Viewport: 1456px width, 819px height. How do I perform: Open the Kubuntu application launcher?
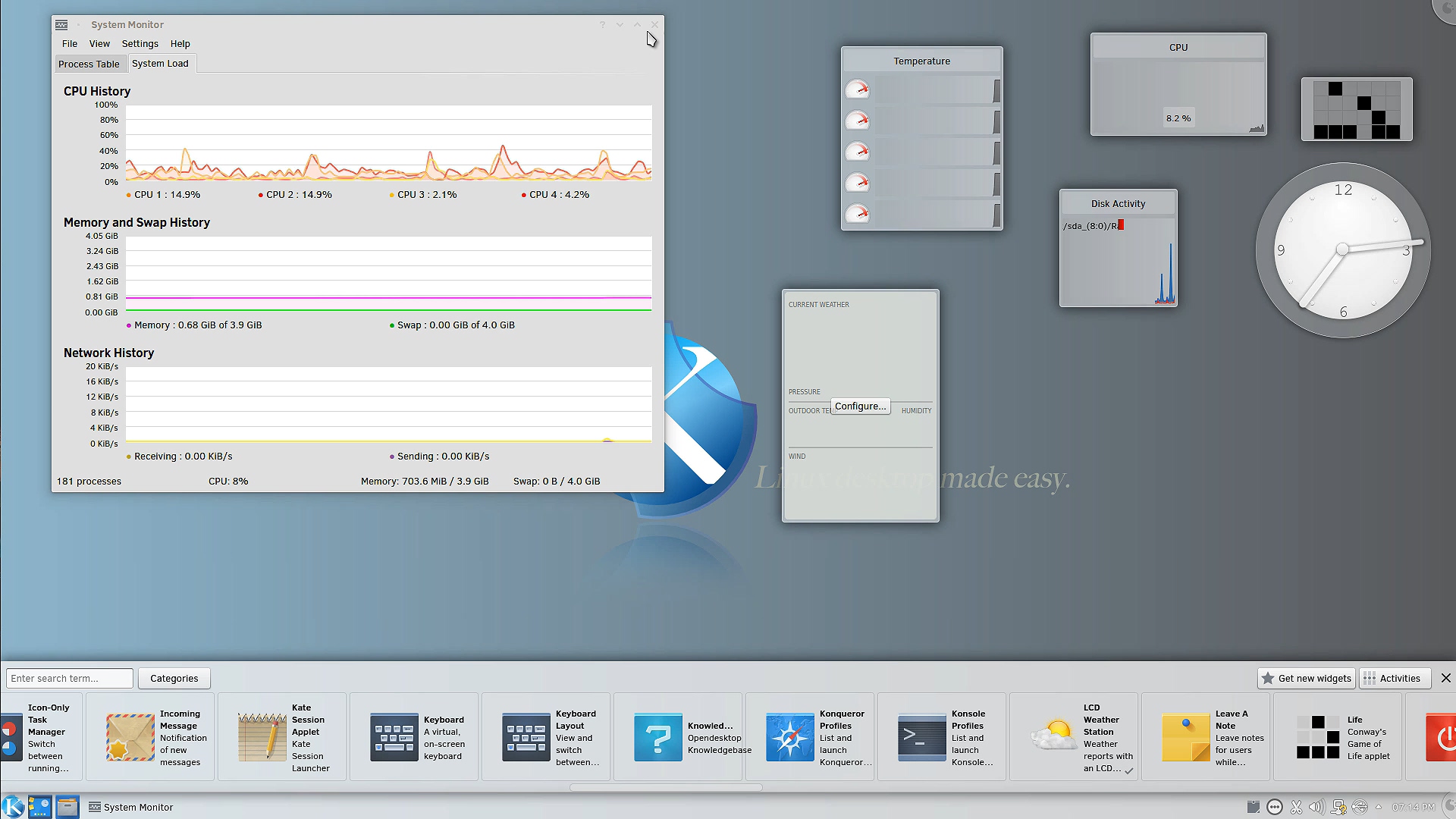(x=13, y=806)
